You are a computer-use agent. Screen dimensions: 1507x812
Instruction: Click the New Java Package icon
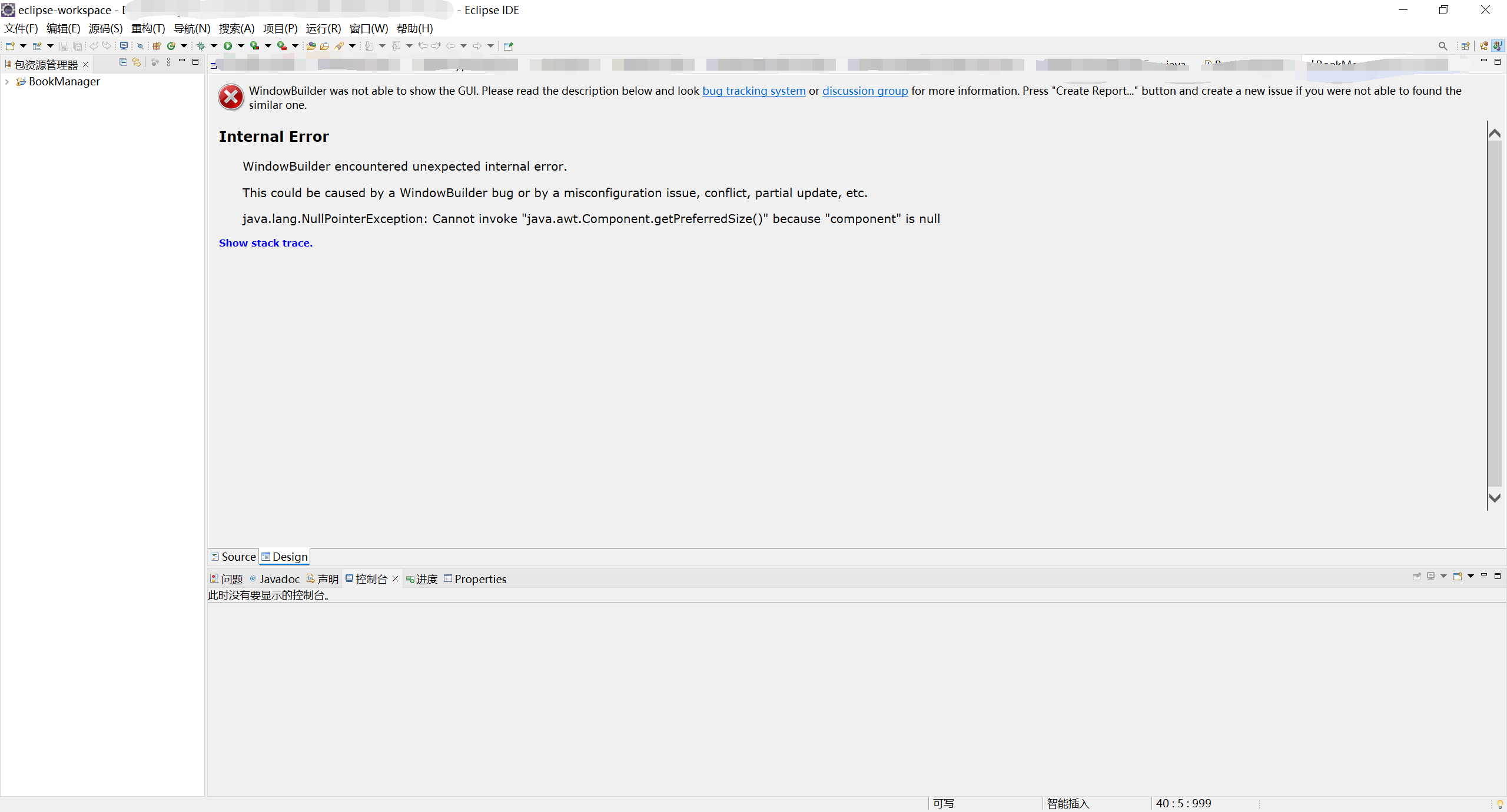(x=157, y=46)
